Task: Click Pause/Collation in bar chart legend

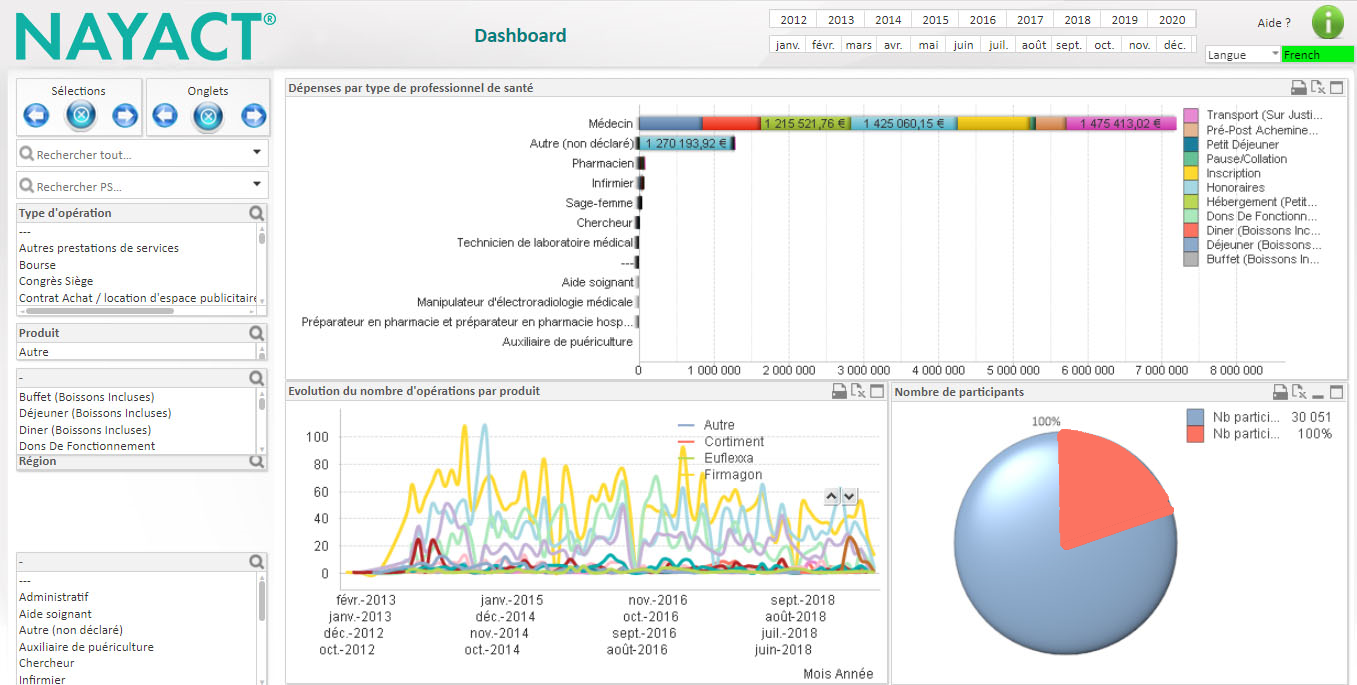Action: tap(1246, 159)
